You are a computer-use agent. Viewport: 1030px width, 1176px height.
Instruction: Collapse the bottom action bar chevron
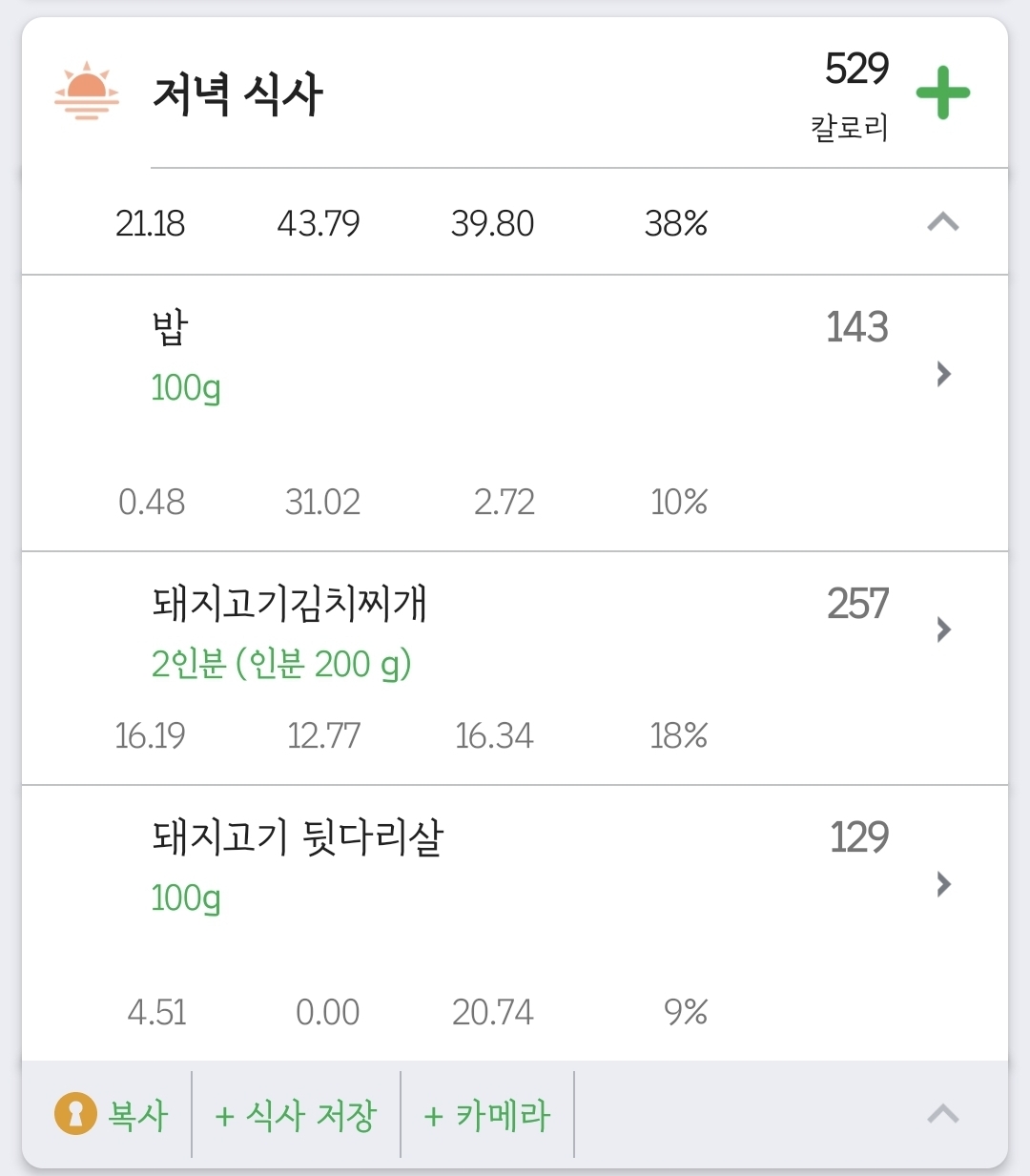(942, 1114)
